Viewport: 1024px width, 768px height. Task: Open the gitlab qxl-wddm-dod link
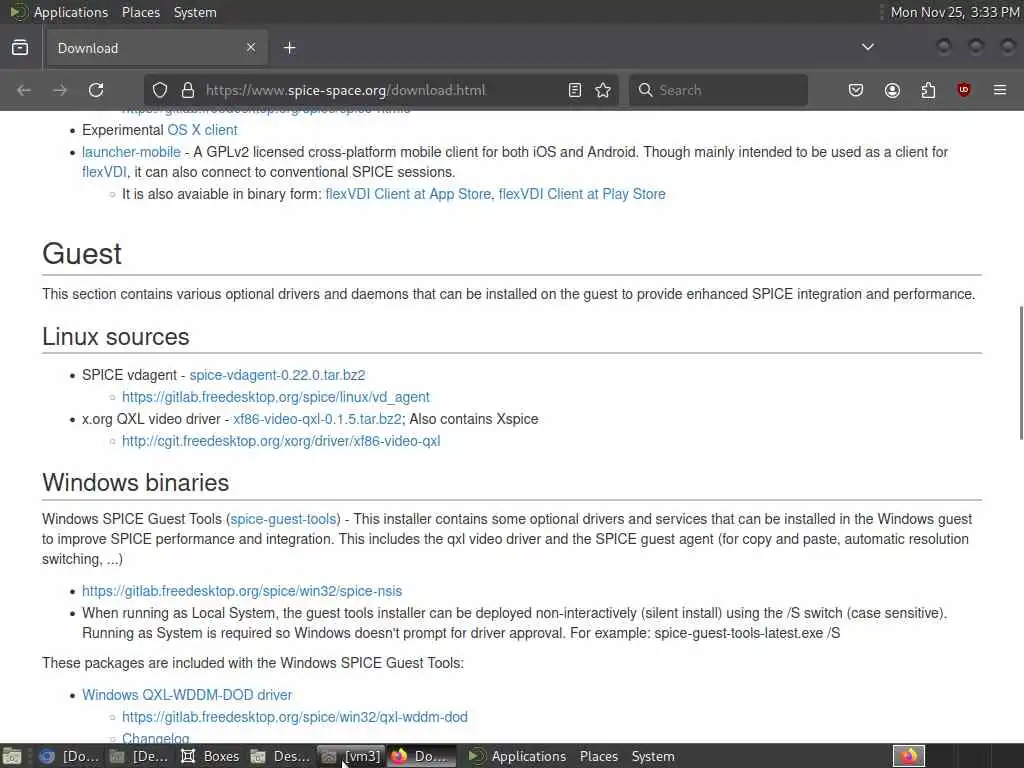click(295, 717)
